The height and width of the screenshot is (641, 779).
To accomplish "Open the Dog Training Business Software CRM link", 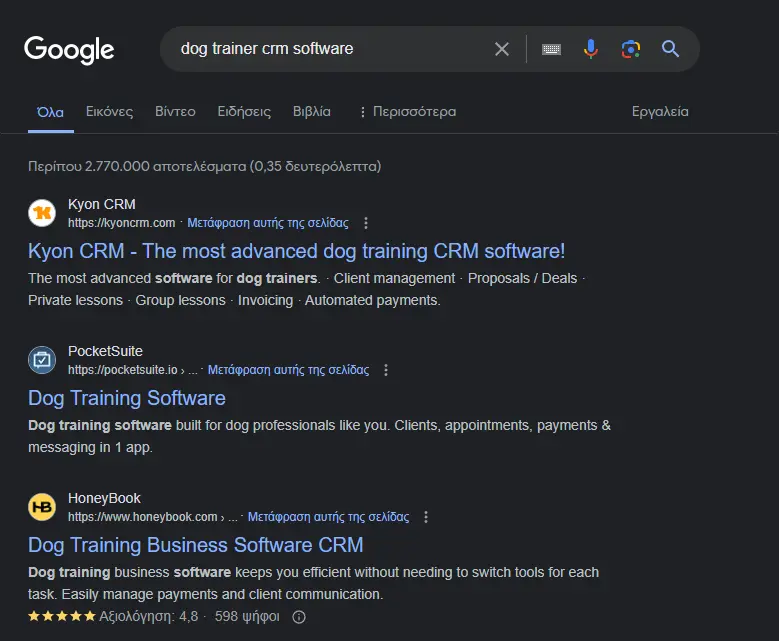I will (196, 545).
